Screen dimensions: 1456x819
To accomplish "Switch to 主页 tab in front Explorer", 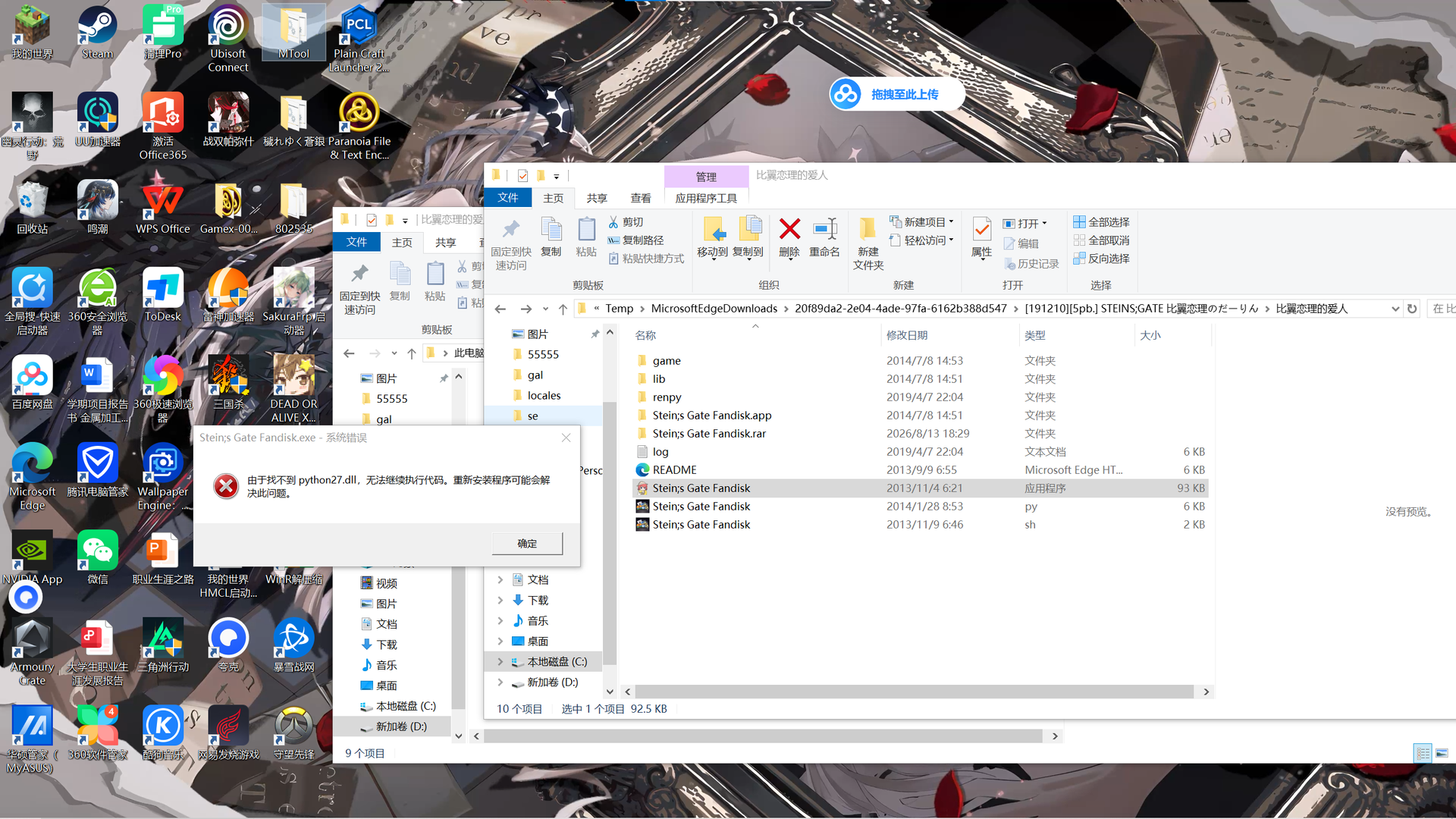I will 553,198.
